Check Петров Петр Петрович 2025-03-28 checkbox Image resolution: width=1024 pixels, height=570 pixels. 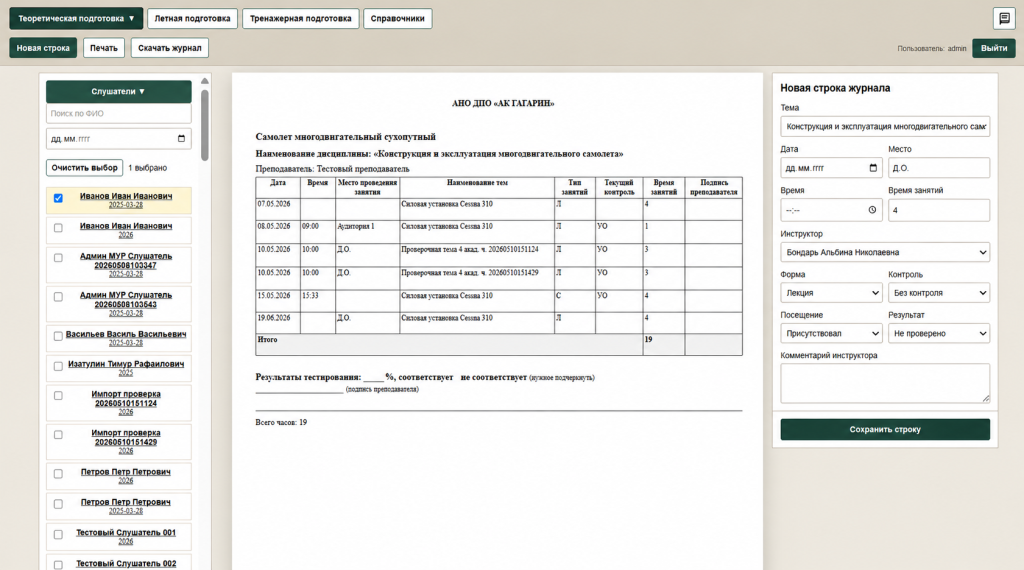tap(58, 504)
